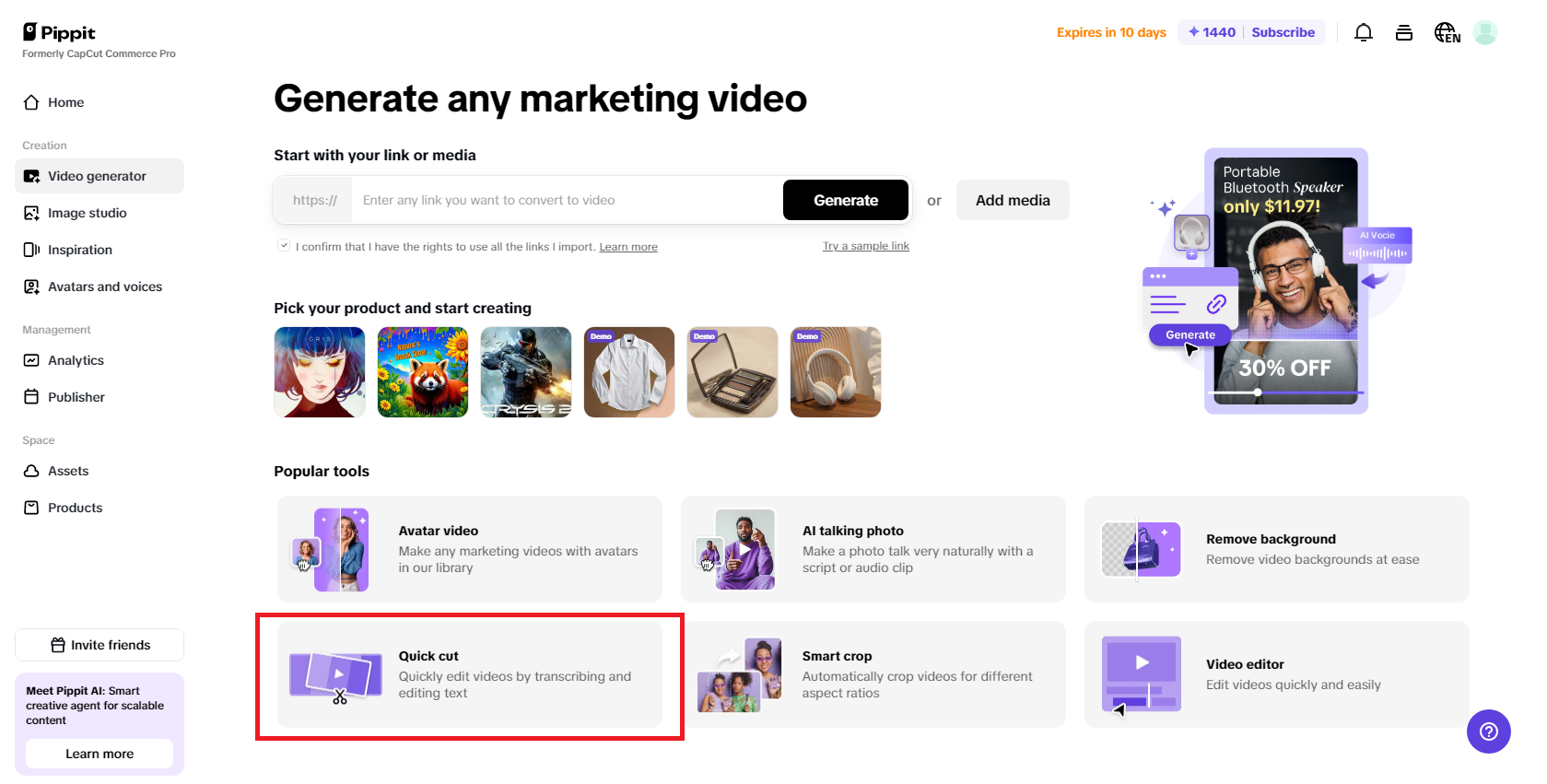Screen dimensions: 1547x784
Task: Select Video generator in sidebar
Action: pyautogui.click(x=100, y=176)
